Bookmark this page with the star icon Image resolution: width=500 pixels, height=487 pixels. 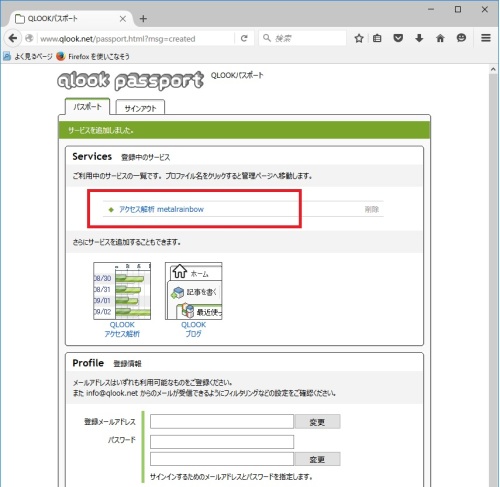coord(359,38)
